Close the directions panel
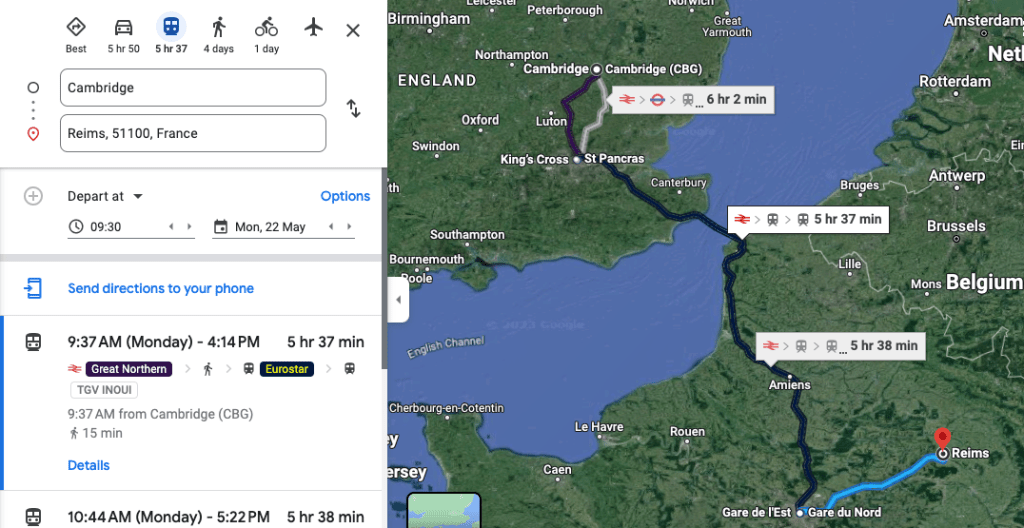The height and width of the screenshot is (528, 1024). click(x=353, y=30)
